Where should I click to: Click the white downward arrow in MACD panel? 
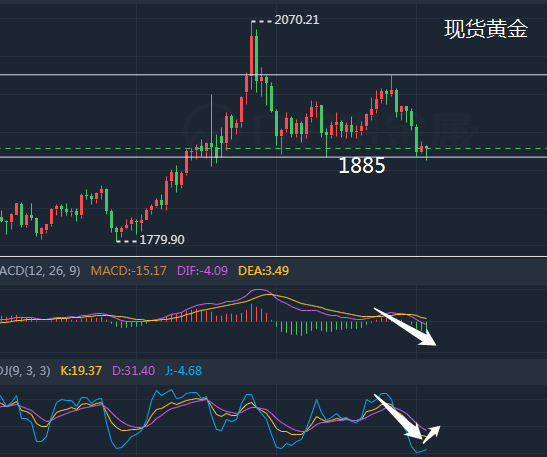click(405, 327)
